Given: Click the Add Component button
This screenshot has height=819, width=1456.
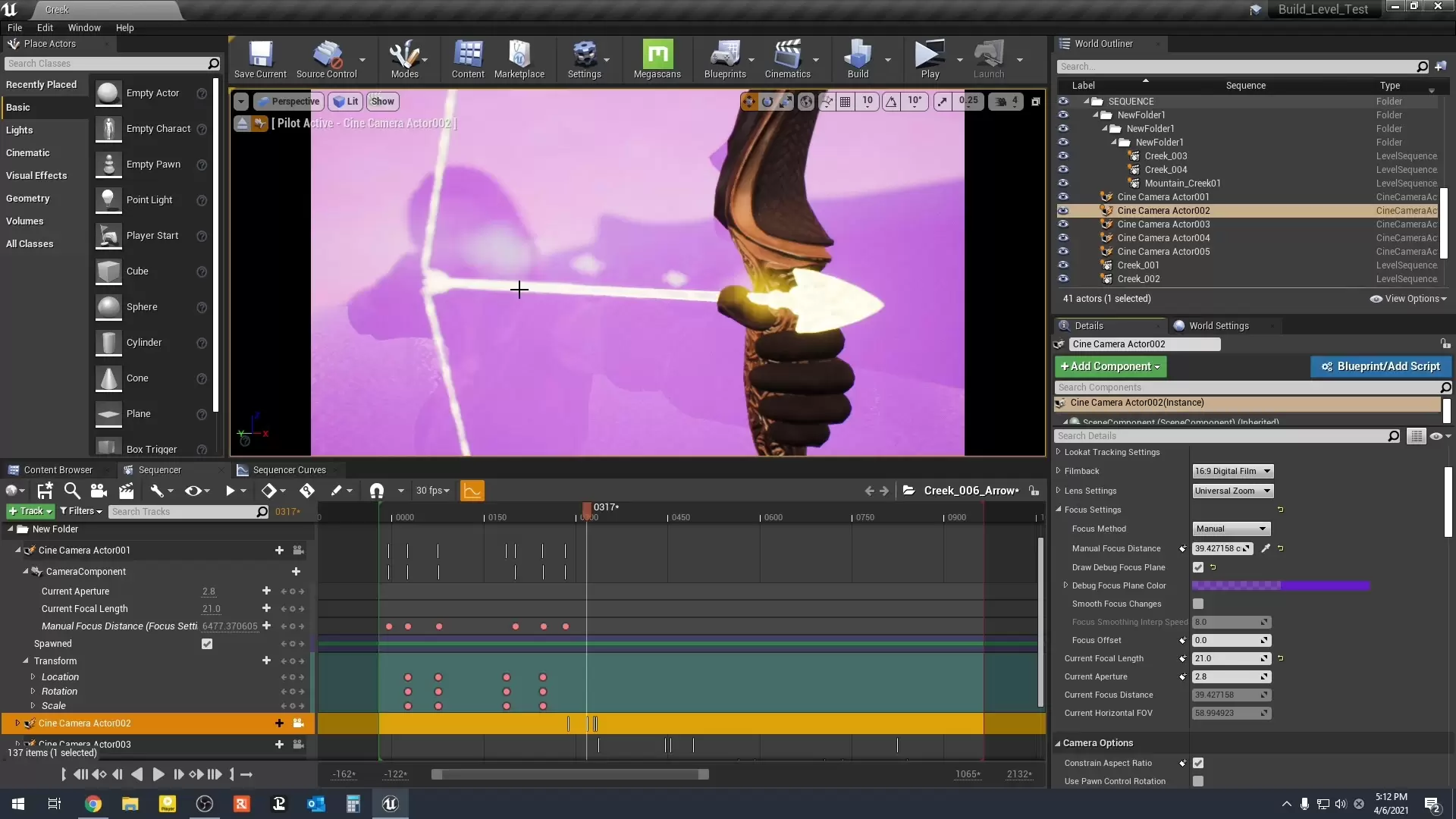Looking at the screenshot, I should click(1110, 366).
